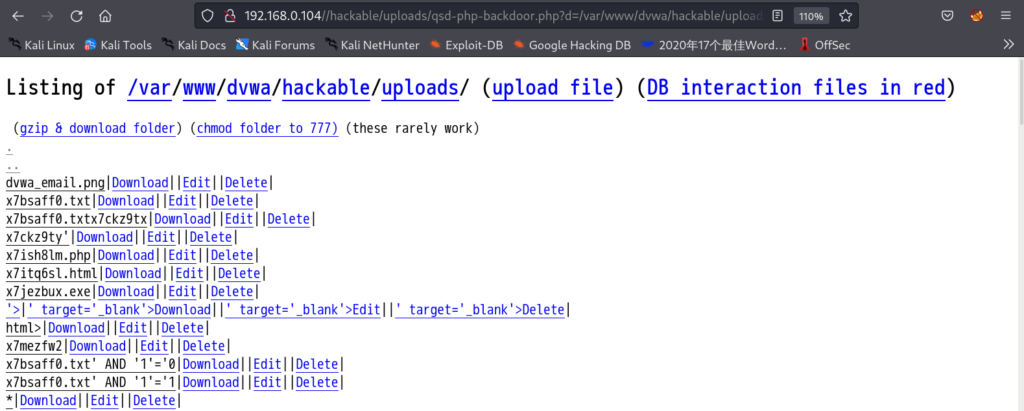Open the Exploit-DB bookmark
The image size is (1024, 411).
(466, 45)
